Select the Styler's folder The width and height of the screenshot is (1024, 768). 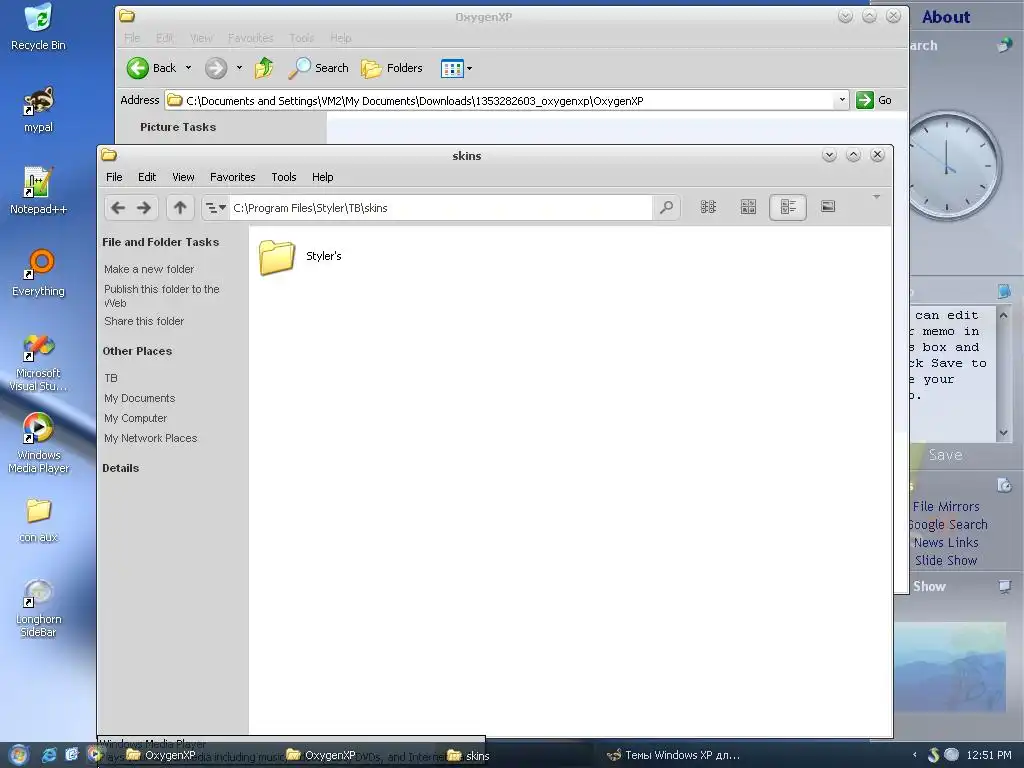click(x=300, y=257)
